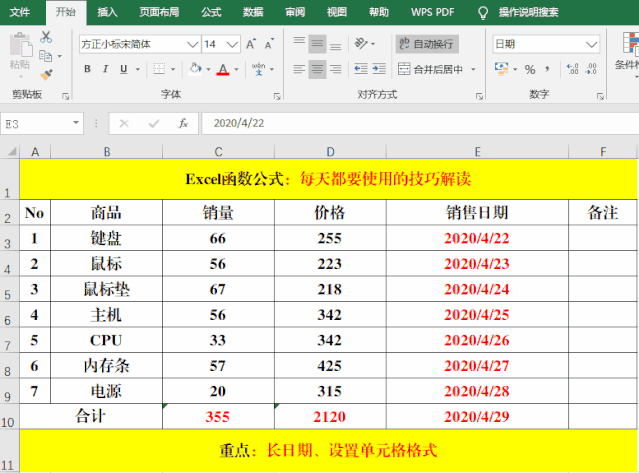Viewport: 639px width, 473px height.
Task: Apply Percent Style number format
Action: click(x=529, y=69)
